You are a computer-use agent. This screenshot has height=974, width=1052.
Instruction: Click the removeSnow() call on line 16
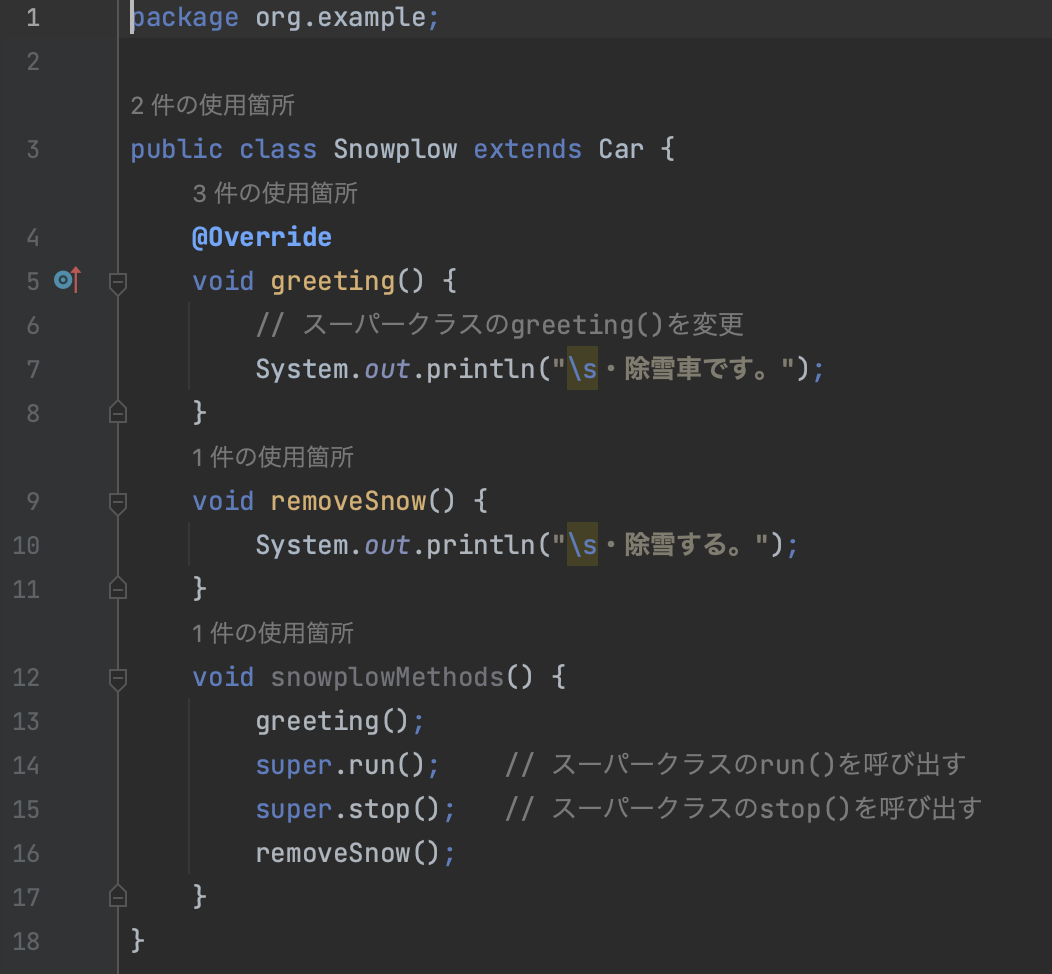click(347, 853)
